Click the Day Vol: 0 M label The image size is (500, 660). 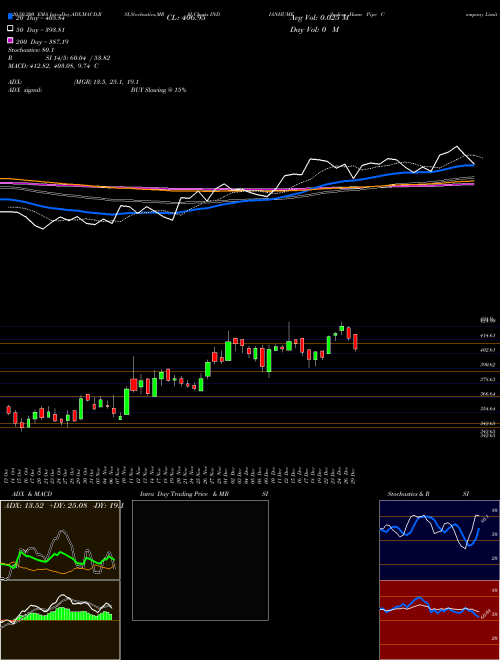pos(314,29)
